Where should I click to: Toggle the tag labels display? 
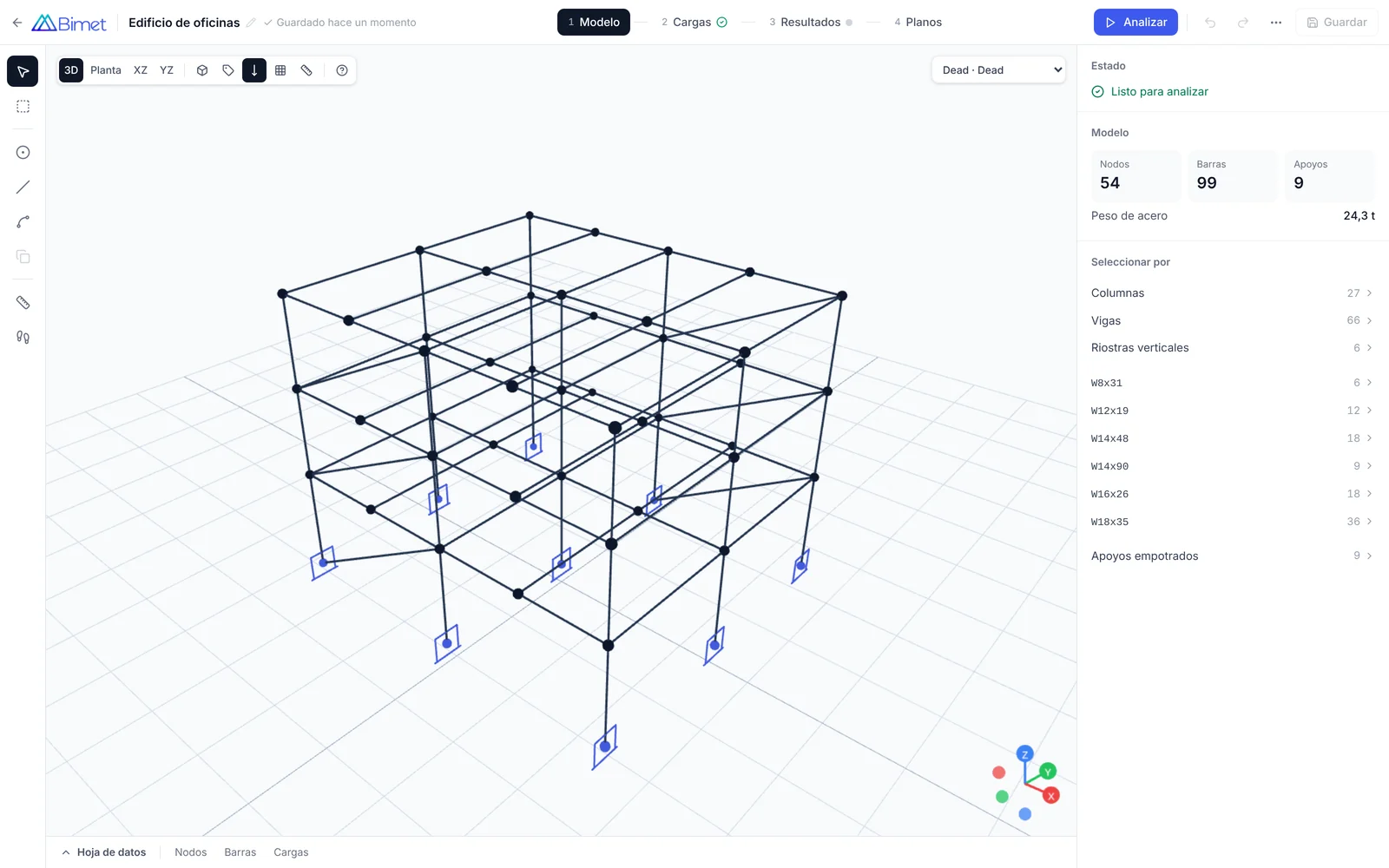pyautogui.click(x=228, y=70)
